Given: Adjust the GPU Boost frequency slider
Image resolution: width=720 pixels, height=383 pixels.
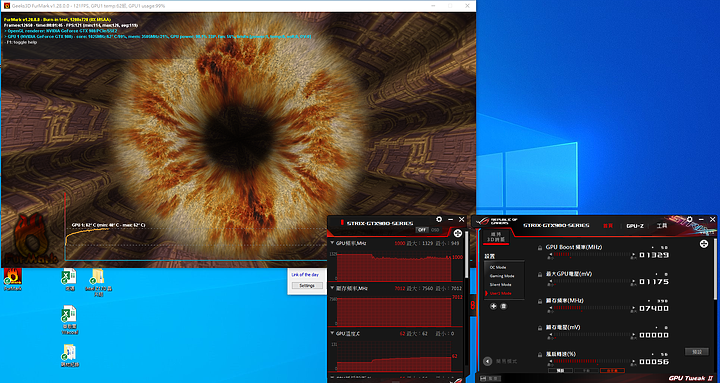Looking at the screenshot, I should click(592, 254).
